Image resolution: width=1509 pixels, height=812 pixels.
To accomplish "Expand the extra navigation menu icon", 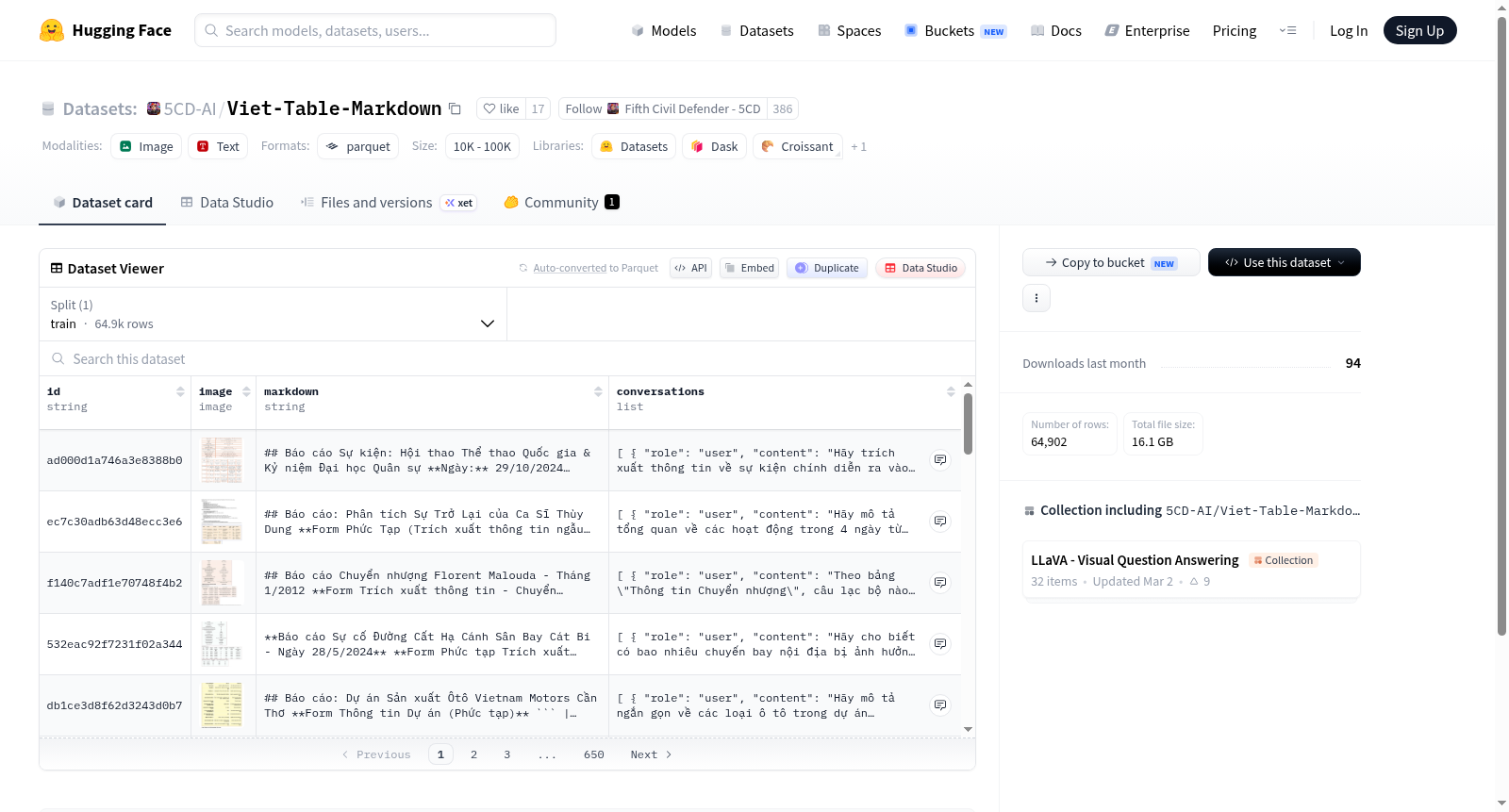I will click(1287, 30).
